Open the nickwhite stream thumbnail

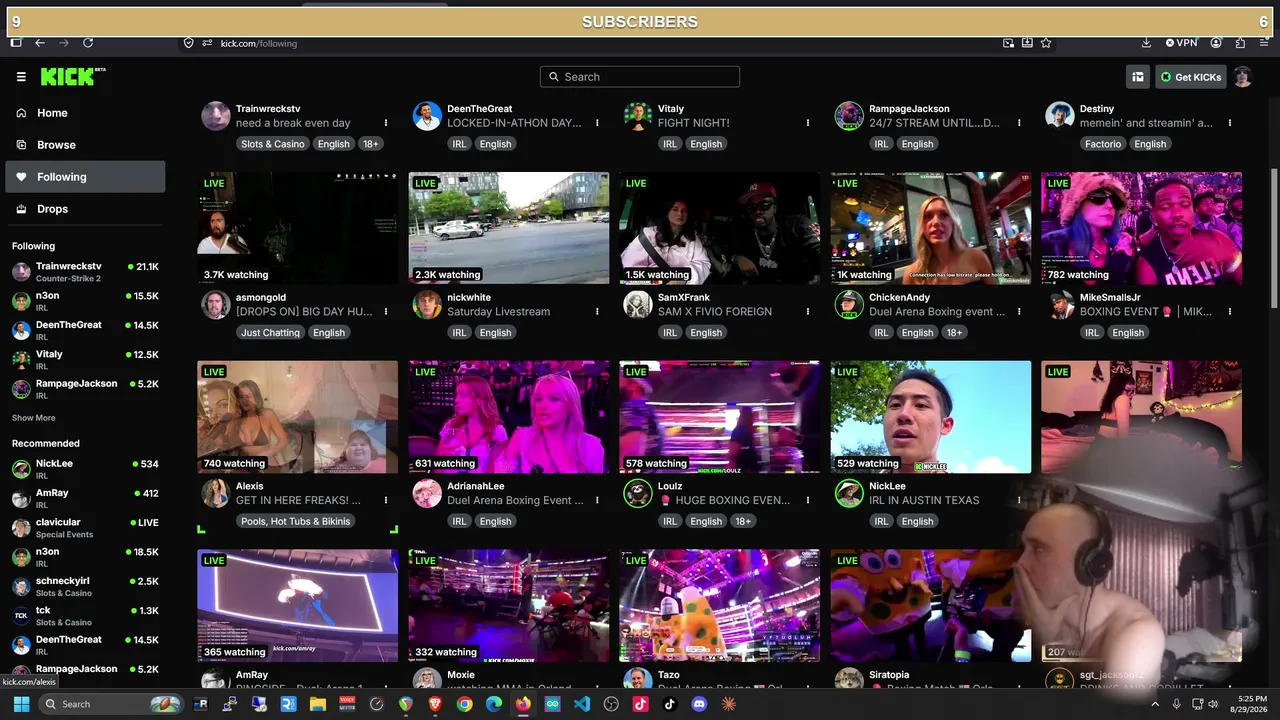(x=509, y=228)
